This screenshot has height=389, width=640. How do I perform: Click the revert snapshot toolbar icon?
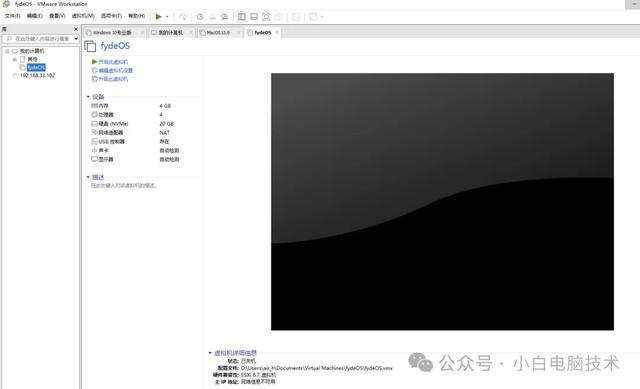click(x=212, y=17)
